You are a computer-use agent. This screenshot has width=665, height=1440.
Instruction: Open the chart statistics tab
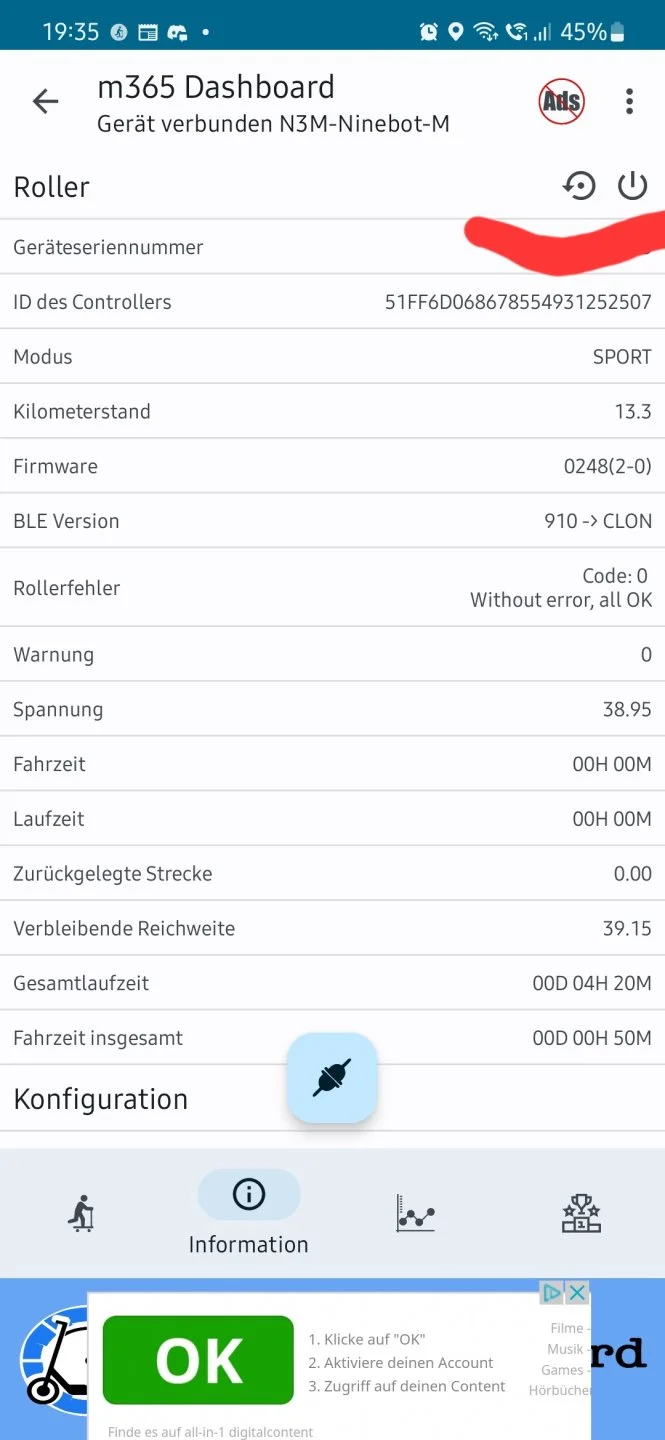click(415, 1213)
